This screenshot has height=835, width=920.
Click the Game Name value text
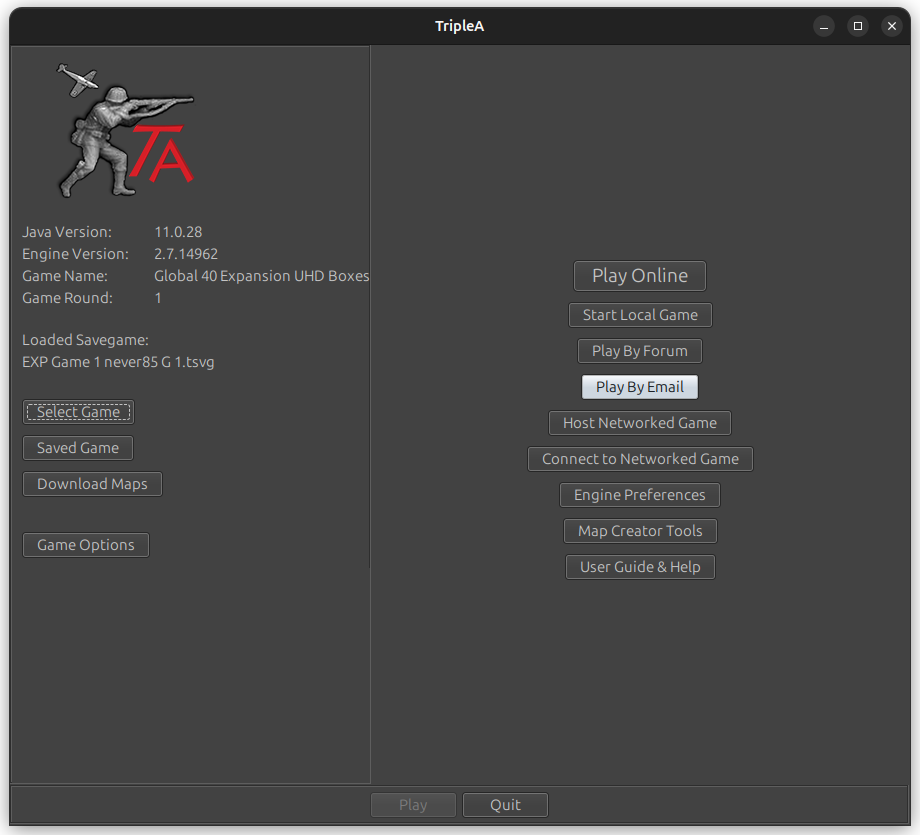[x=261, y=275]
